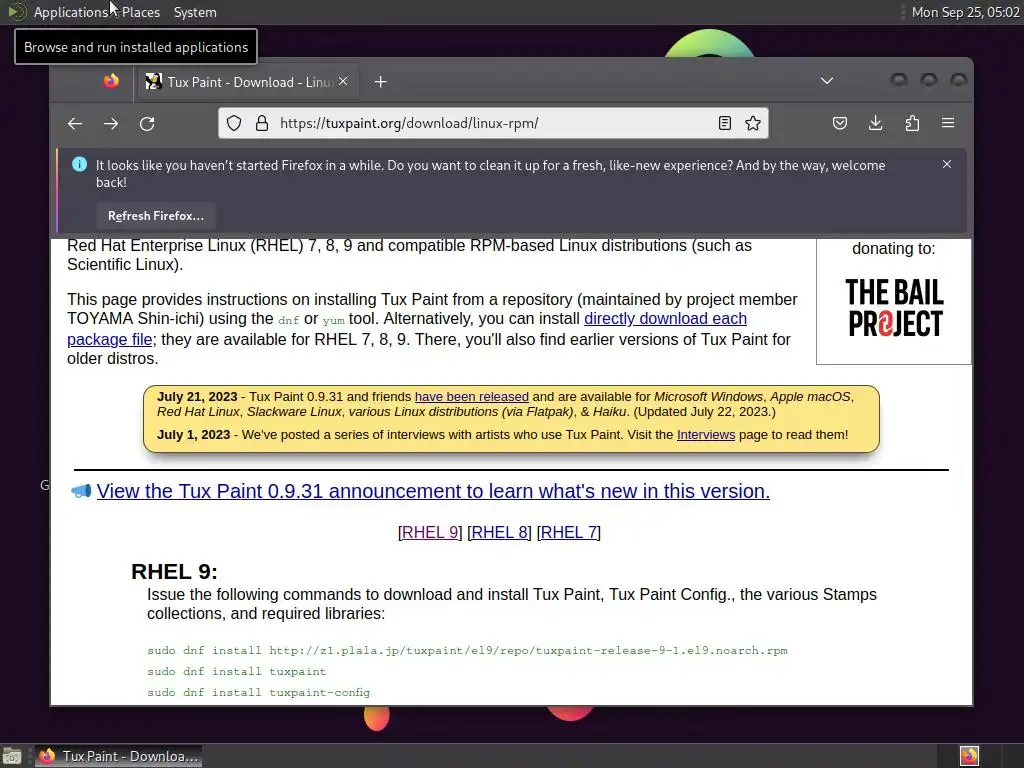The image size is (1024, 768).
Task: Reload the Tux Paint download page
Action: coord(147,123)
